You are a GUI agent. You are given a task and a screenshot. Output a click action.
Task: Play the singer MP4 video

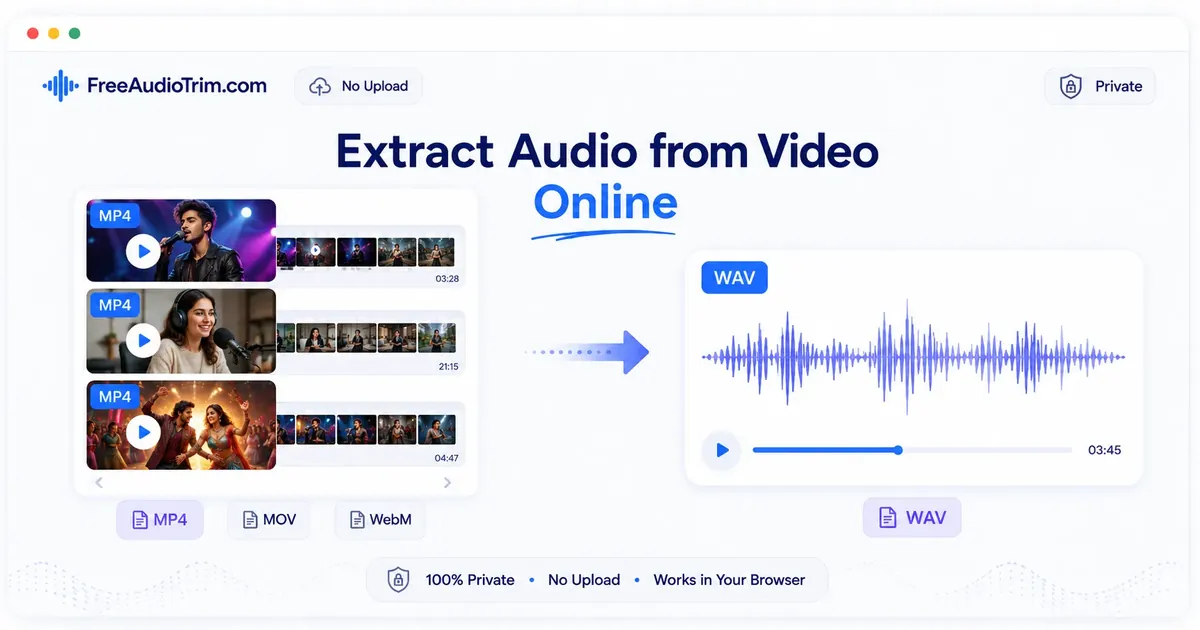144,252
